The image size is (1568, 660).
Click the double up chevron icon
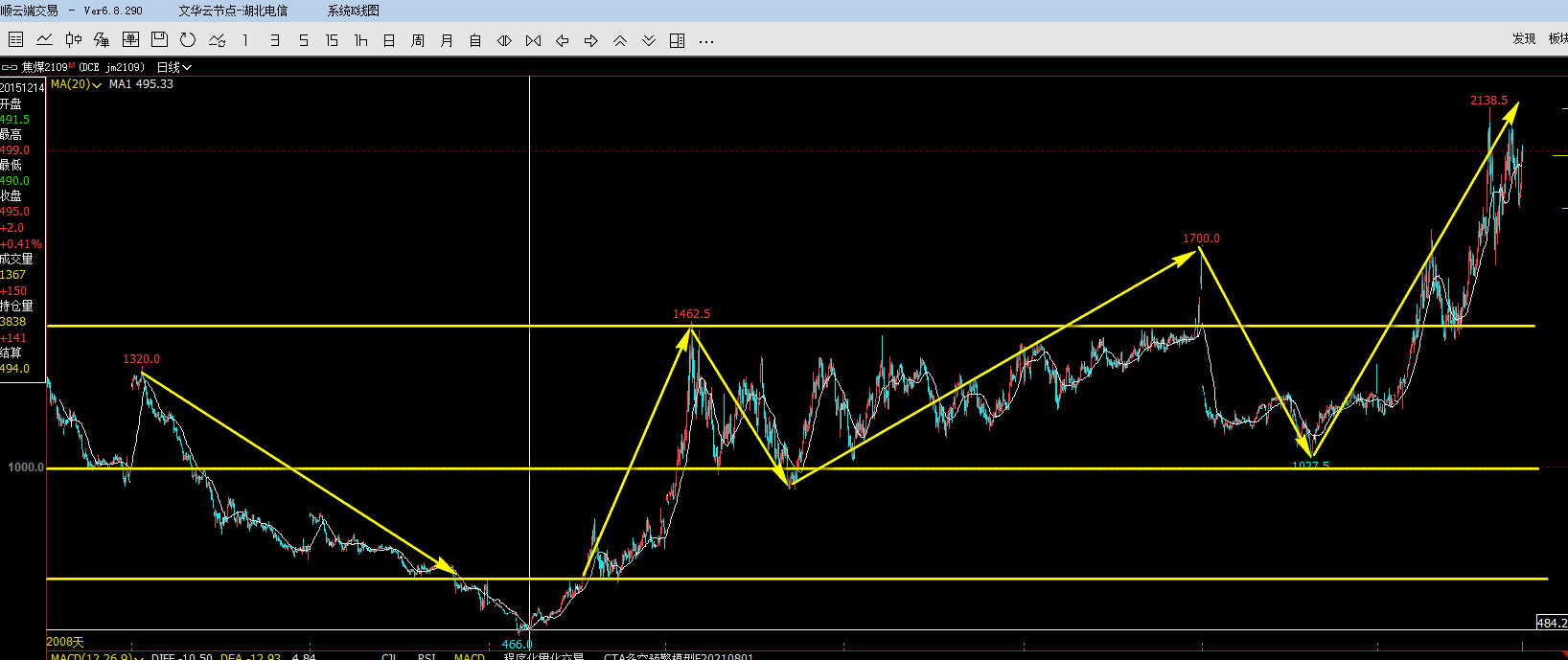point(620,40)
